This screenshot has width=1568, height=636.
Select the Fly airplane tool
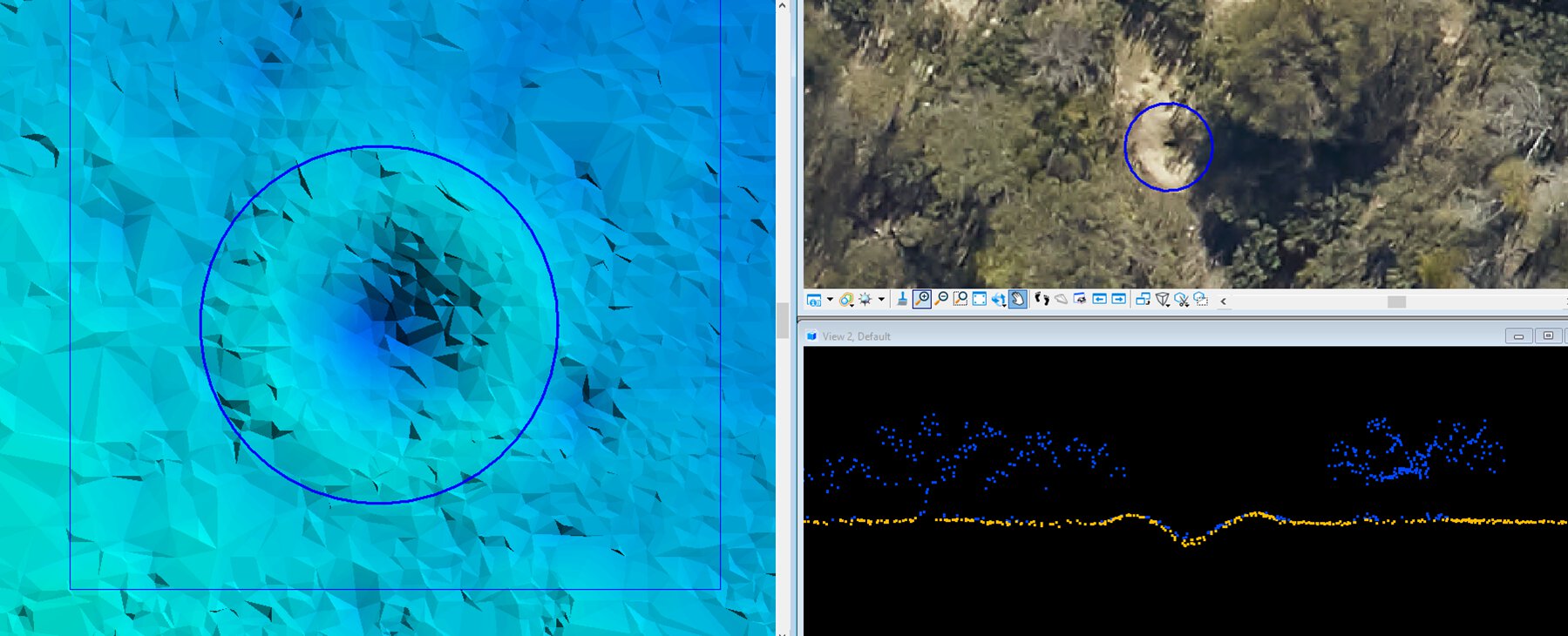tap(1061, 300)
